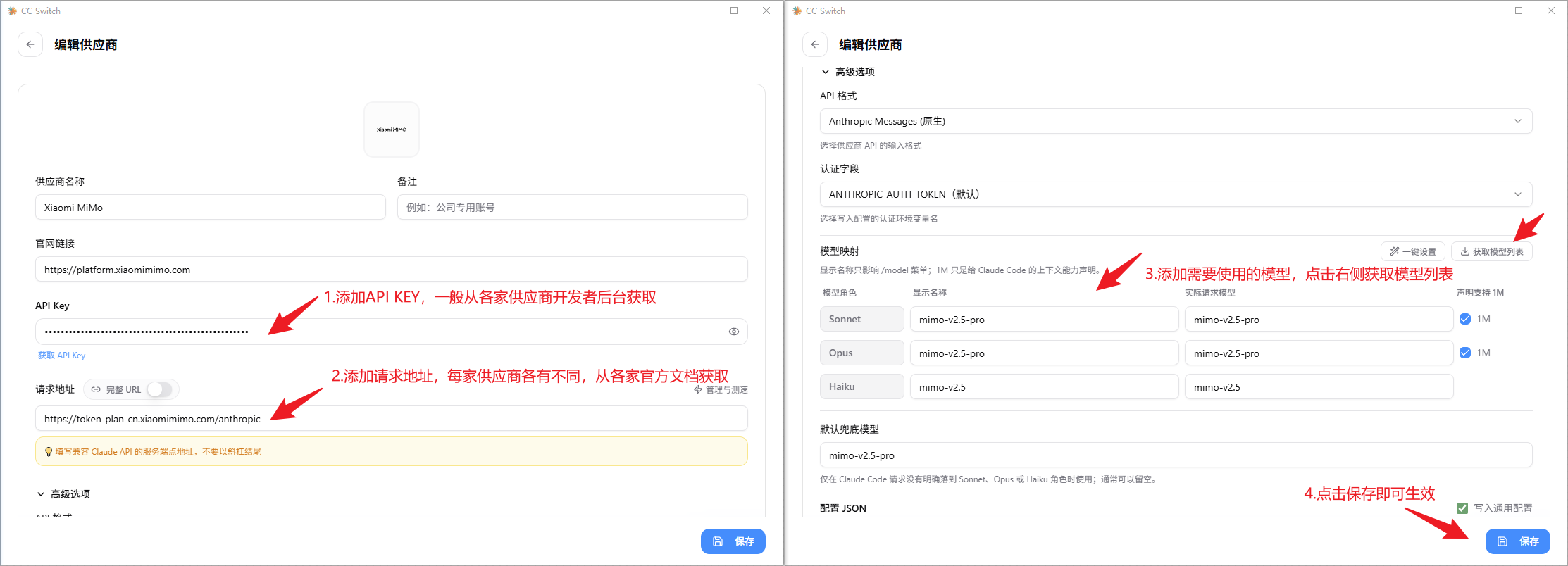This screenshot has height=566, width=1568.
Task: Open 管理与测速 link
Action: 721,389
